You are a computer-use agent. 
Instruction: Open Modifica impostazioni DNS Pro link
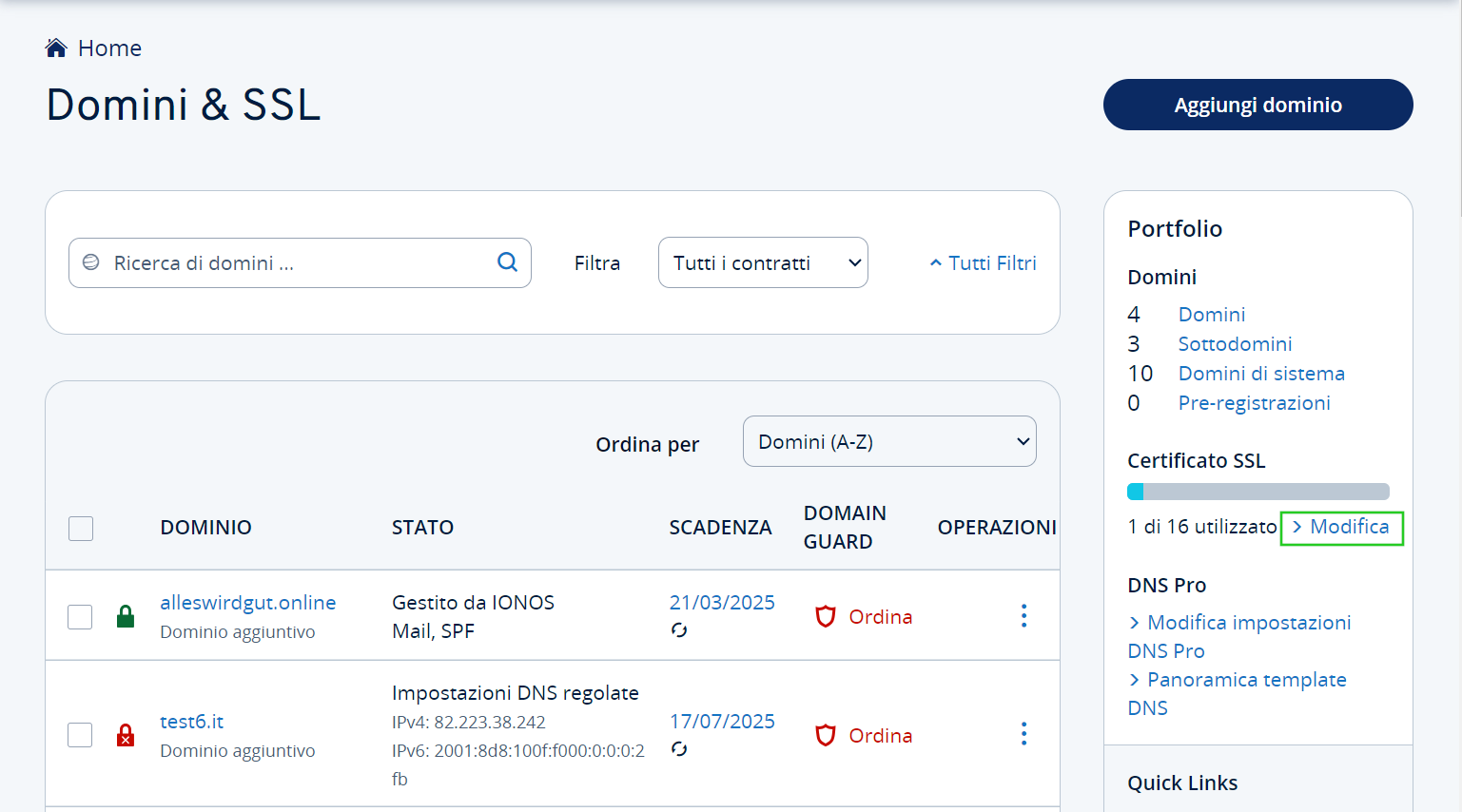pyautogui.click(x=1239, y=637)
